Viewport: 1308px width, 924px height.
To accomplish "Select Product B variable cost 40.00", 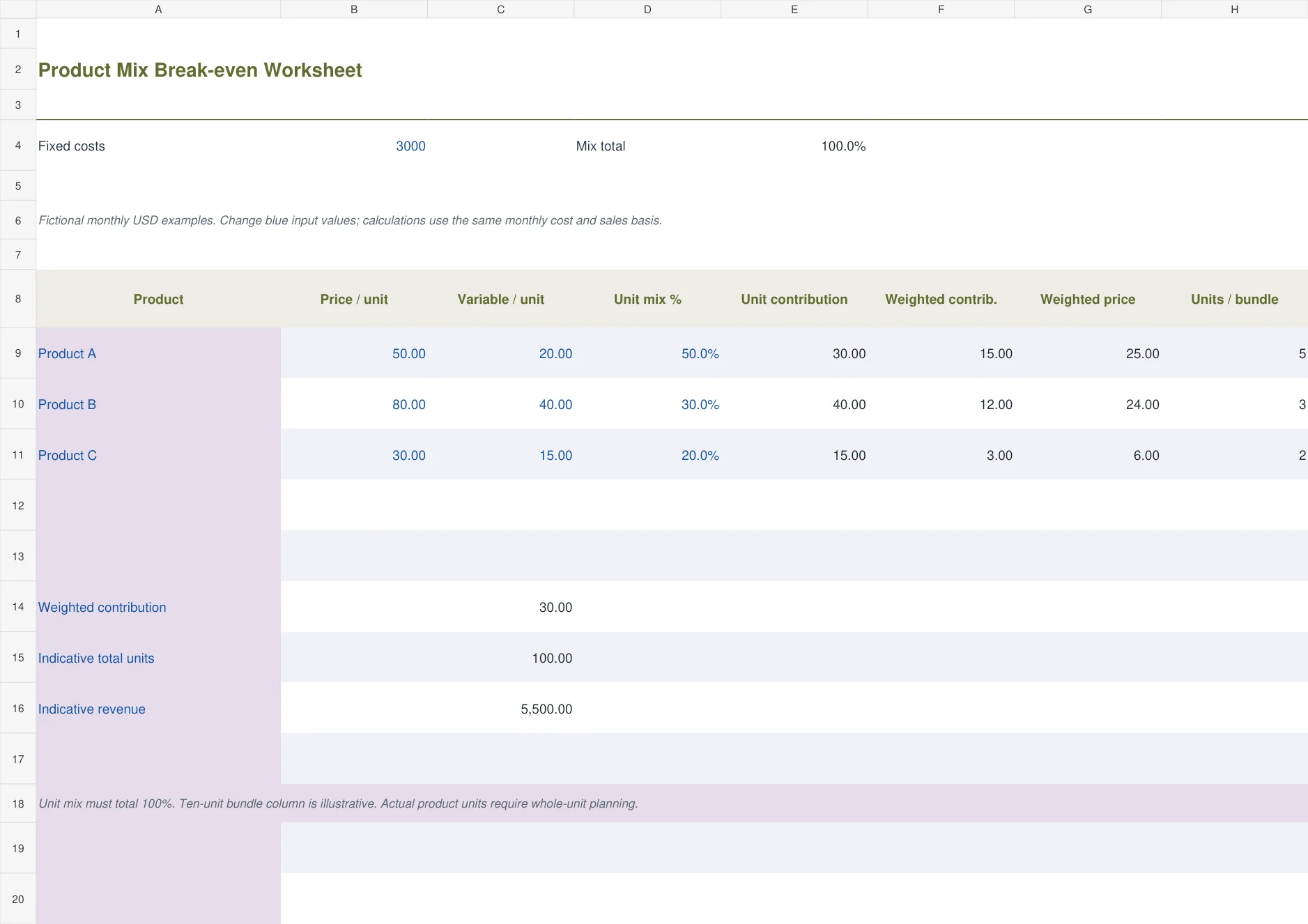I will click(x=501, y=404).
